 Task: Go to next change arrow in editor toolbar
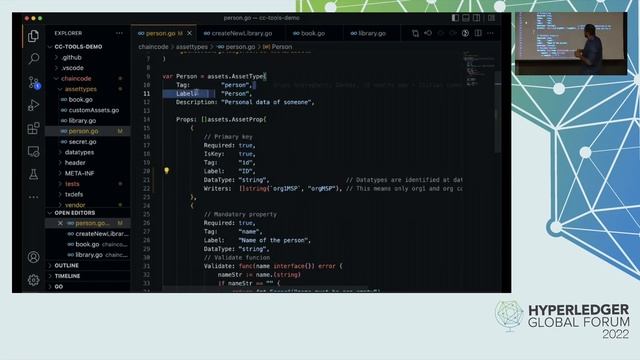tap(453, 33)
